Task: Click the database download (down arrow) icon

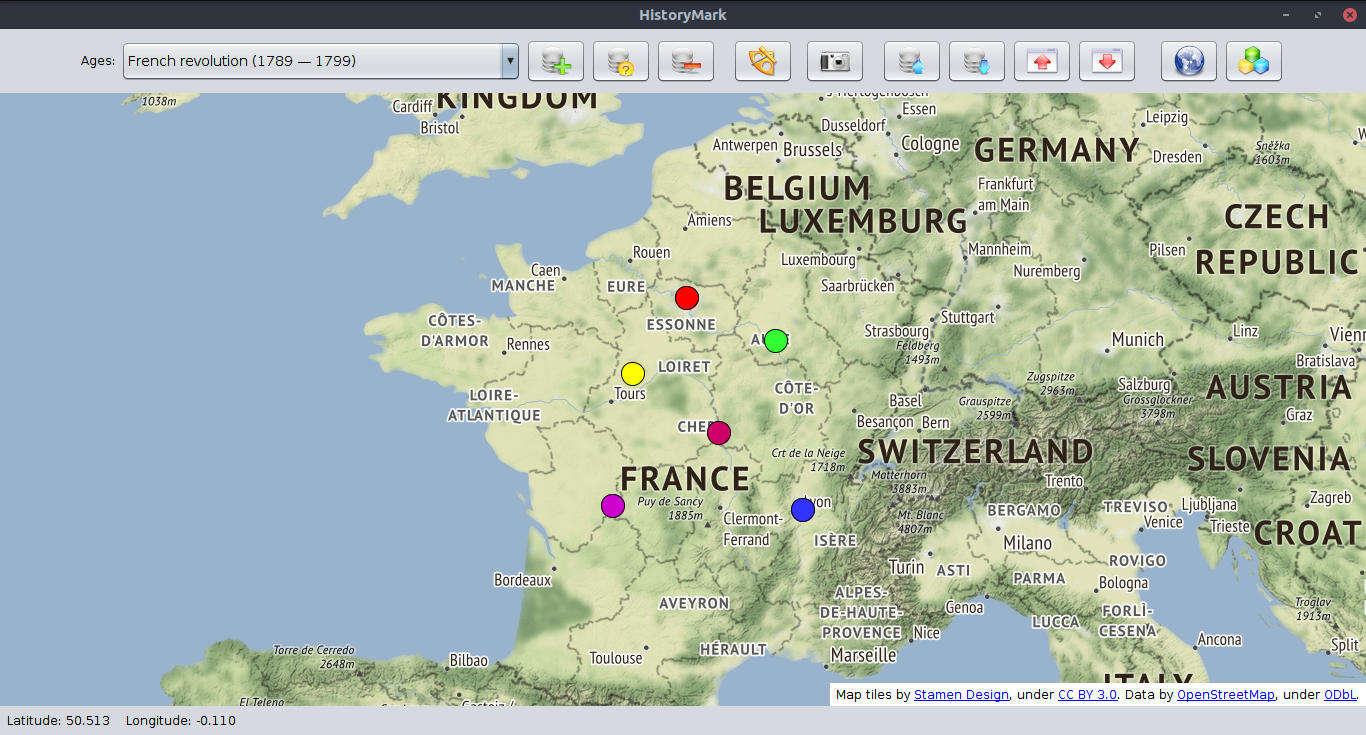Action: [977, 61]
